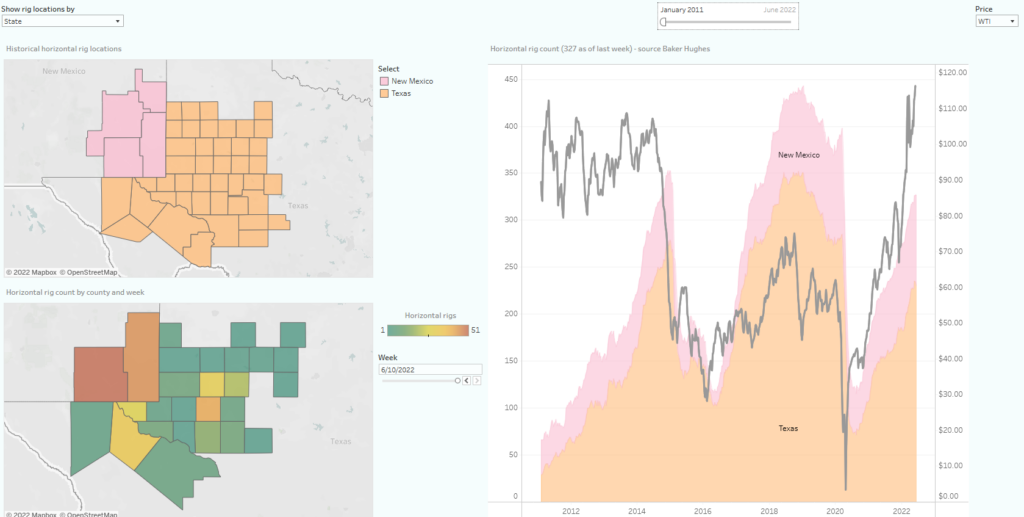
Task: Click the 'Select' legend heading
Action: (389, 69)
